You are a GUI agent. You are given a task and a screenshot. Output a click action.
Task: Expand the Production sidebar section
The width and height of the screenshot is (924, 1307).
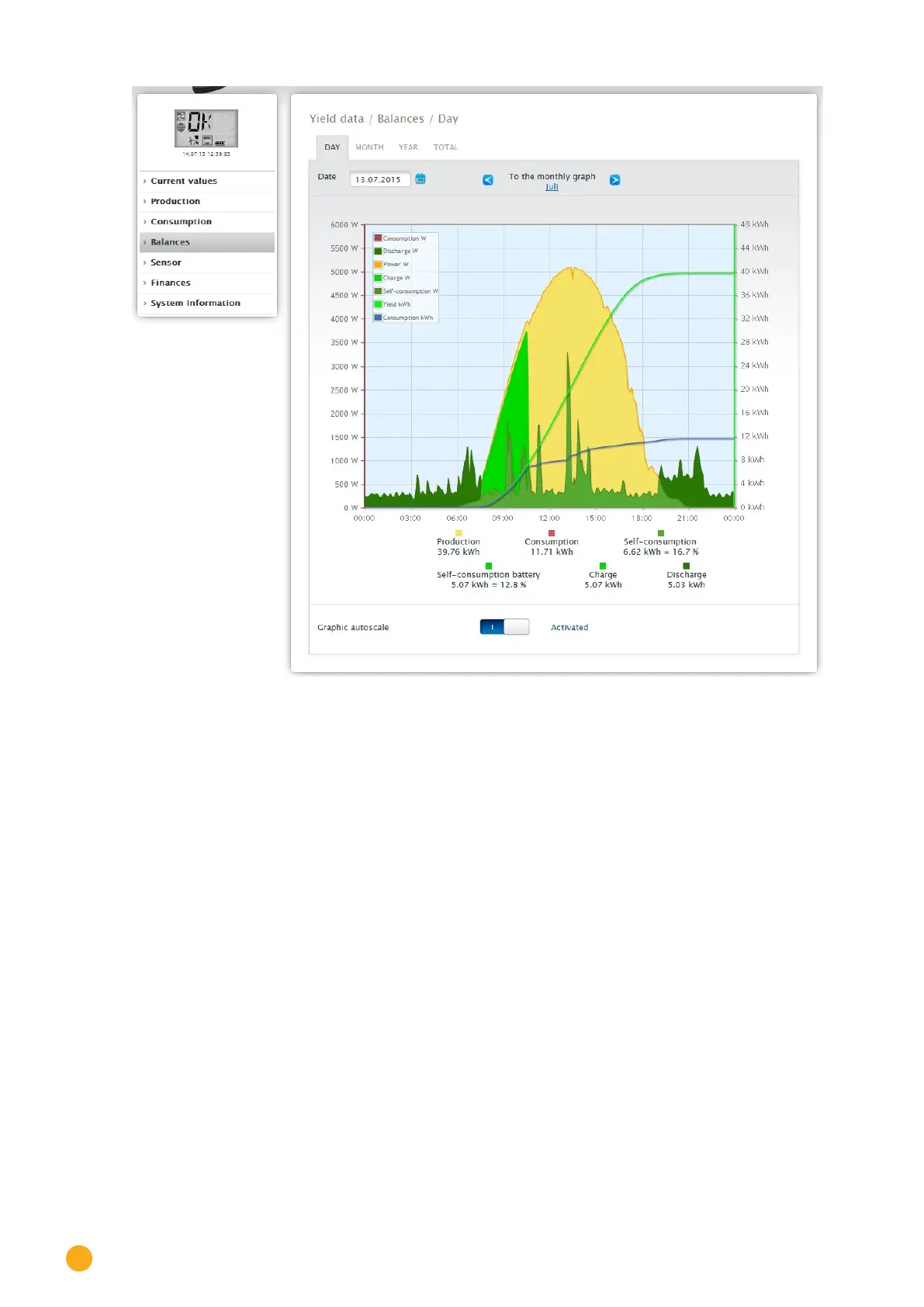[175, 201]
